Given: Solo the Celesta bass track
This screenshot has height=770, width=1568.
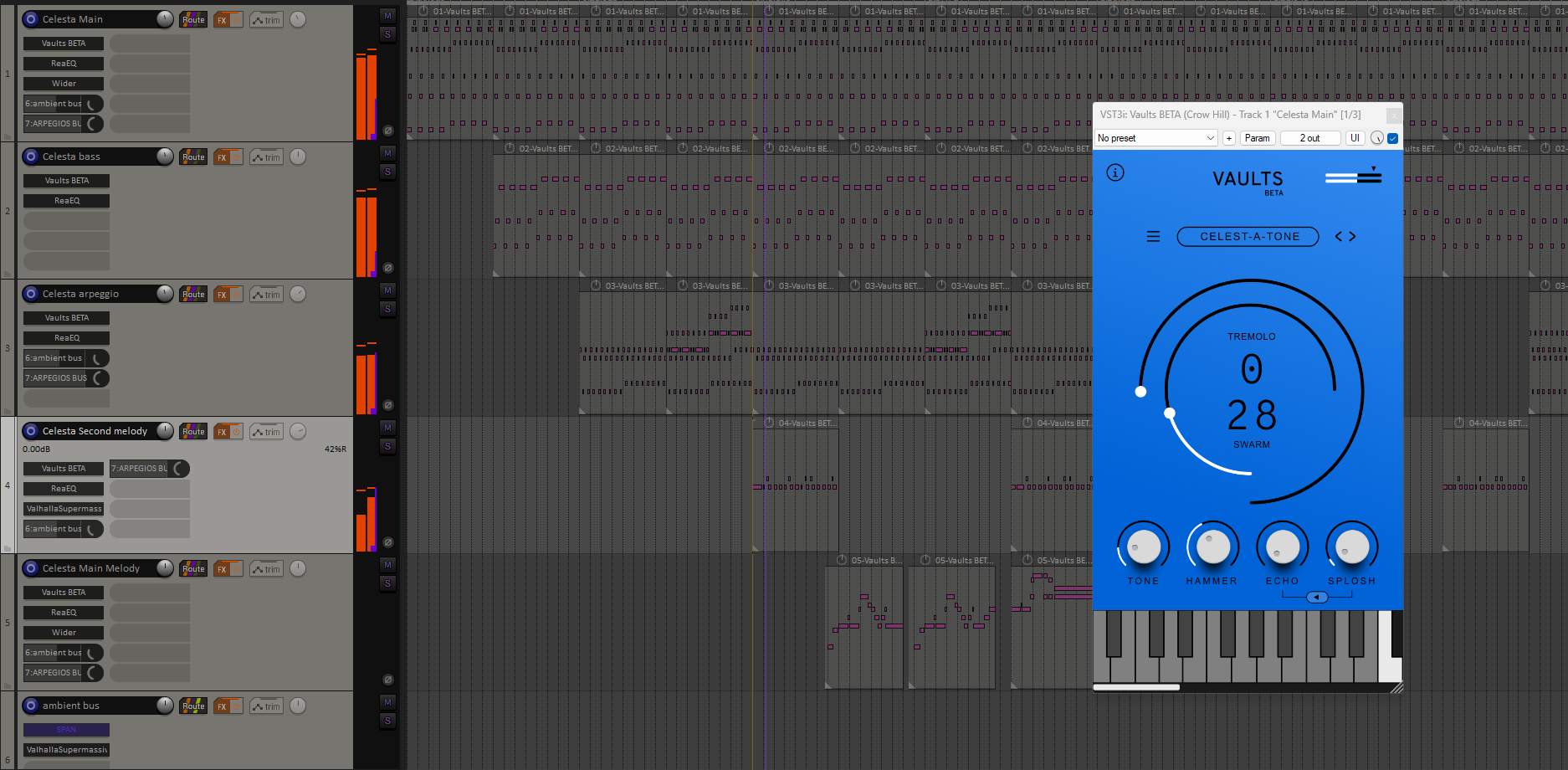Looking at the screenshot, I should coord(387,172).
